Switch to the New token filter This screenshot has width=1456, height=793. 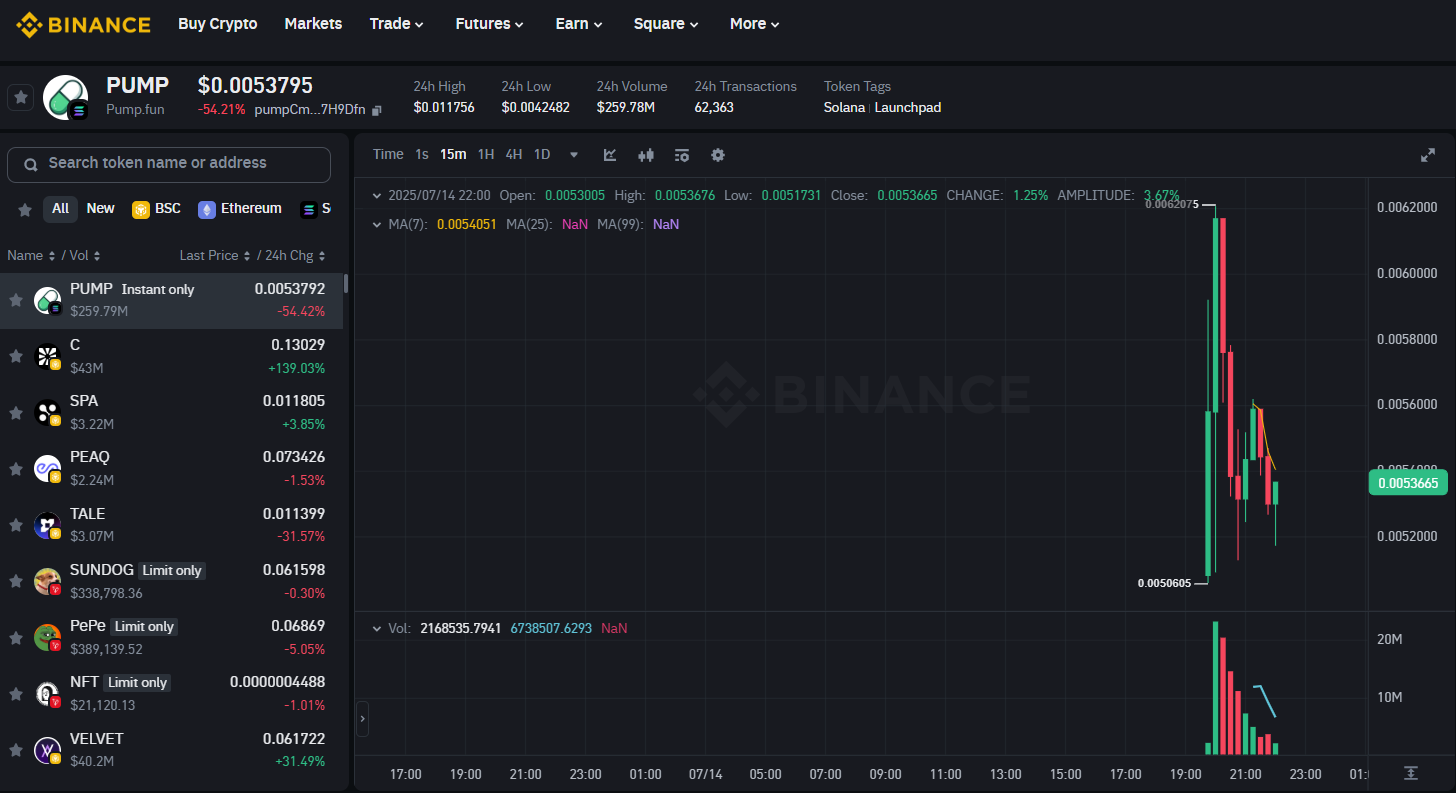tap(100, 209)
